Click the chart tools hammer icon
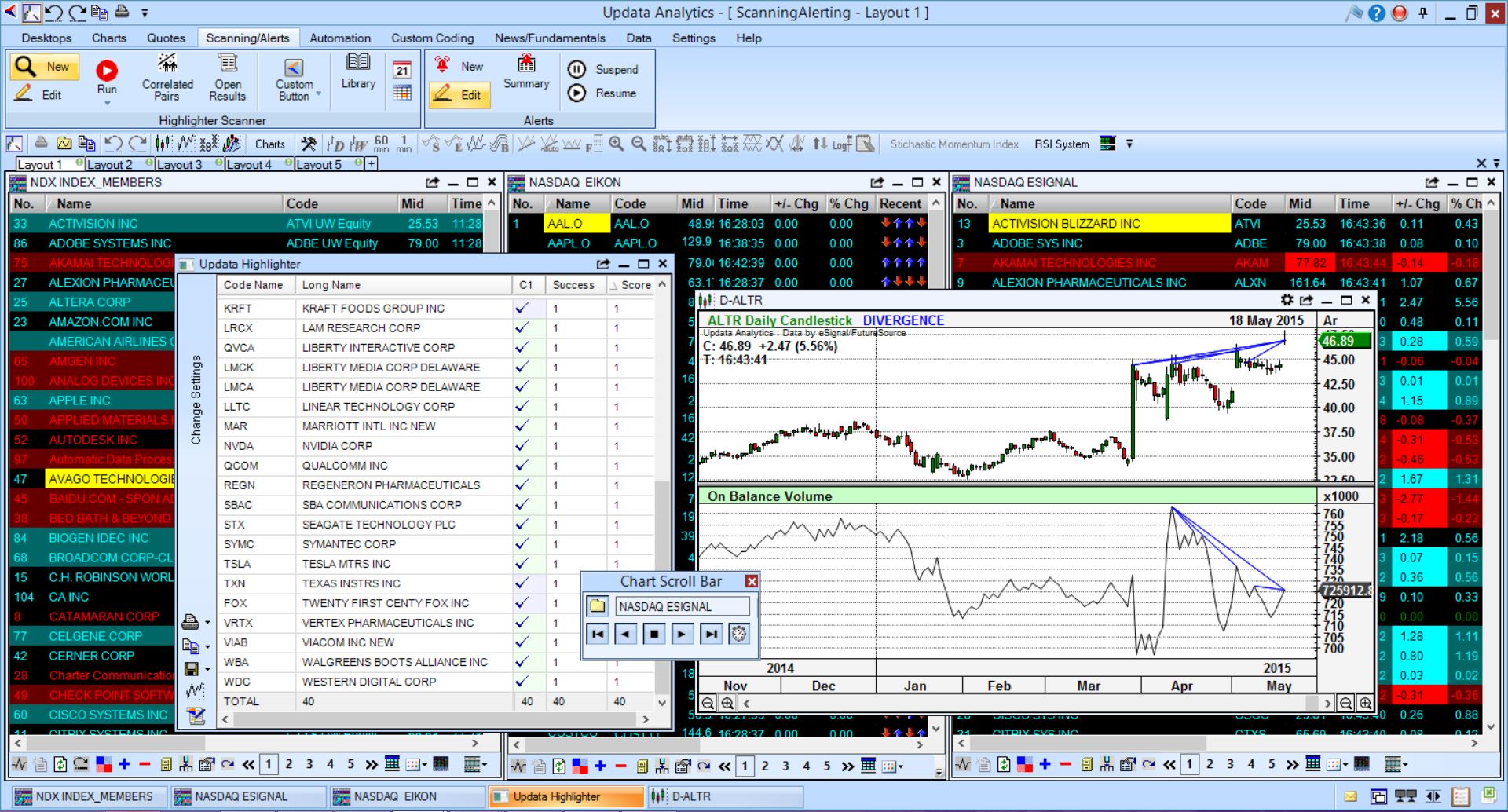The height and width of the screenshot is (812, 1508). (309, 144)
